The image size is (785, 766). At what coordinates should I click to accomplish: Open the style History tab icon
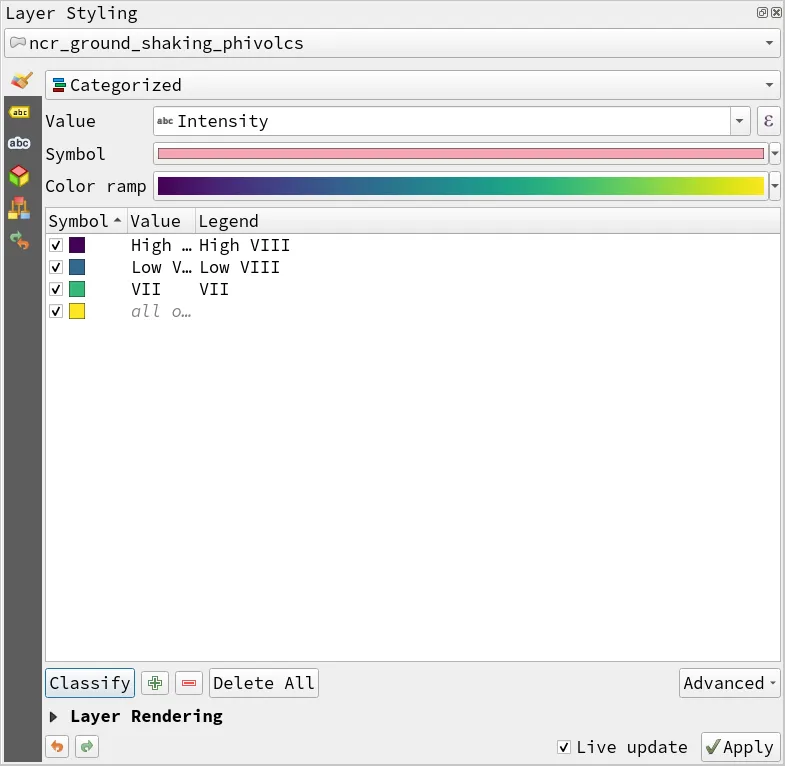pos(19,240)
